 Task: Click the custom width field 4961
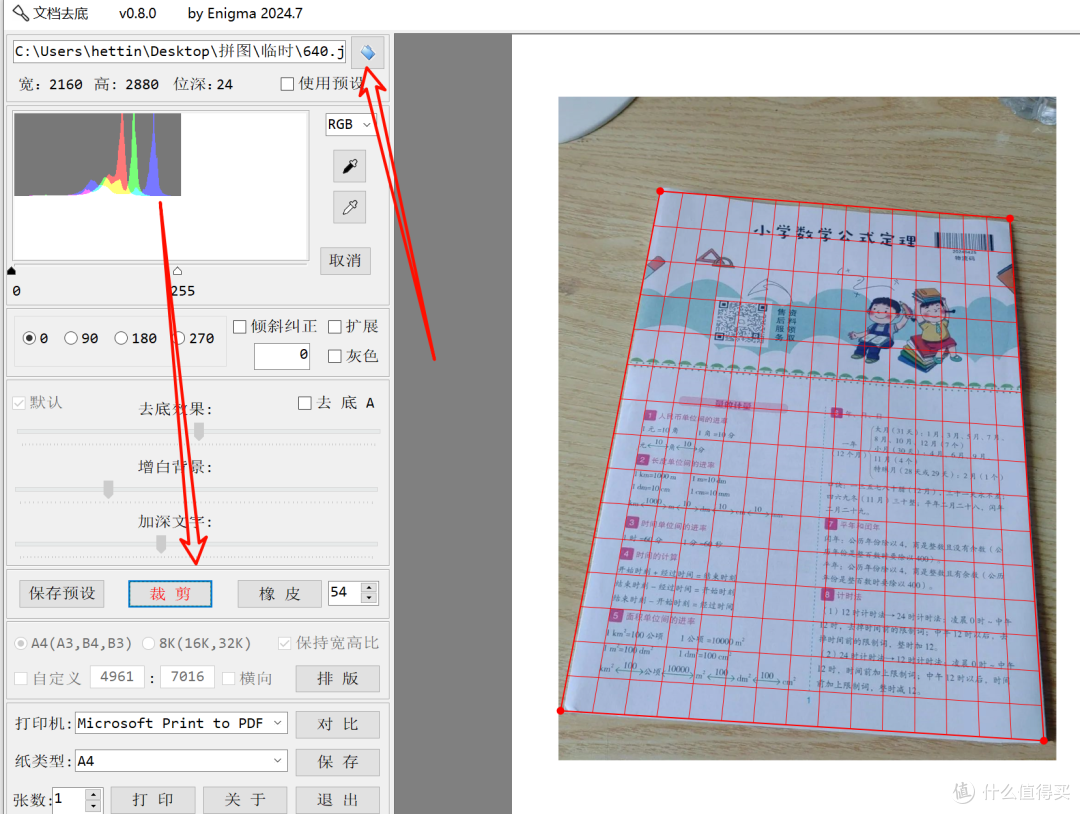coord(117,677)
